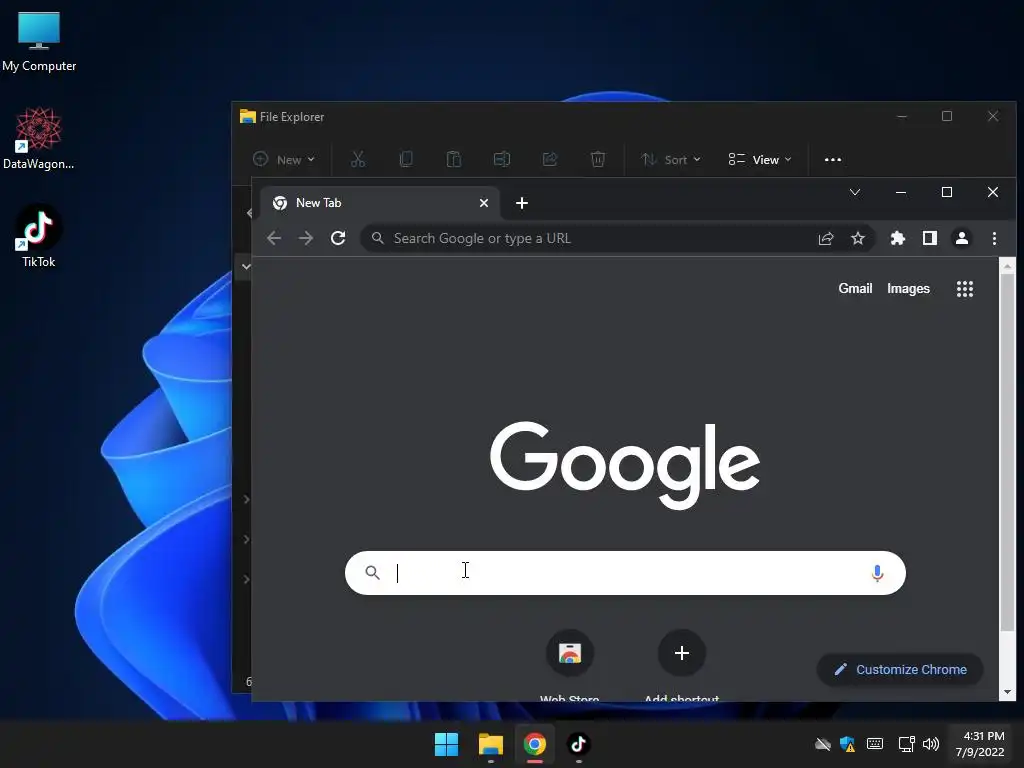The width and height of the screenshot is (1024, 768).
Task: Select the New Tab tab in Chrome
Action: 379,203
